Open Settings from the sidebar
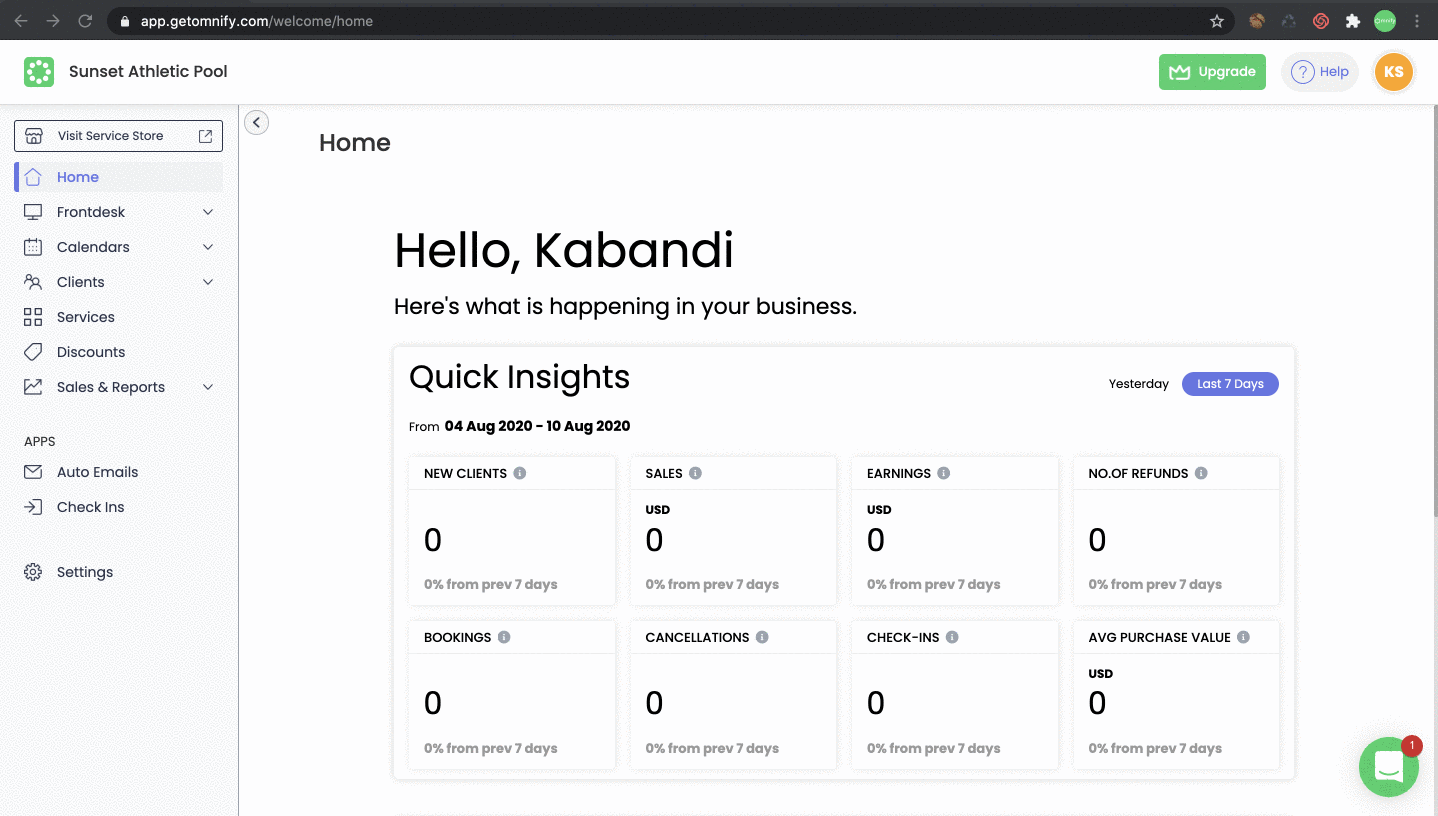Screen dimensions: 1438x816 [119, 572]
